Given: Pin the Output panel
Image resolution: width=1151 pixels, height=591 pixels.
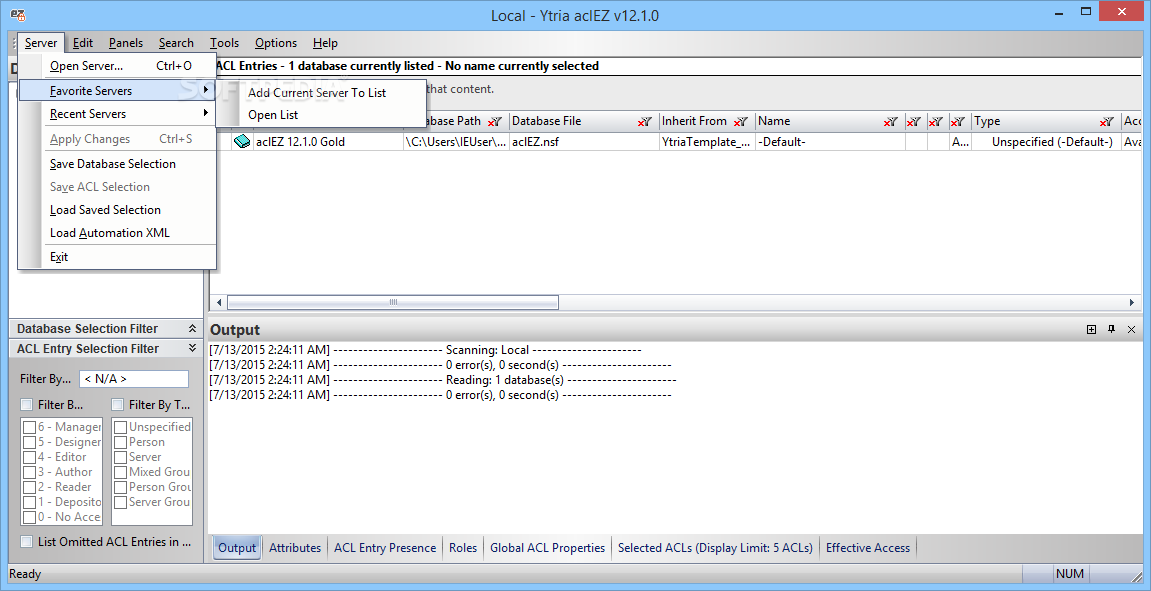Looking at the screenshot, I should (1111, 330).
